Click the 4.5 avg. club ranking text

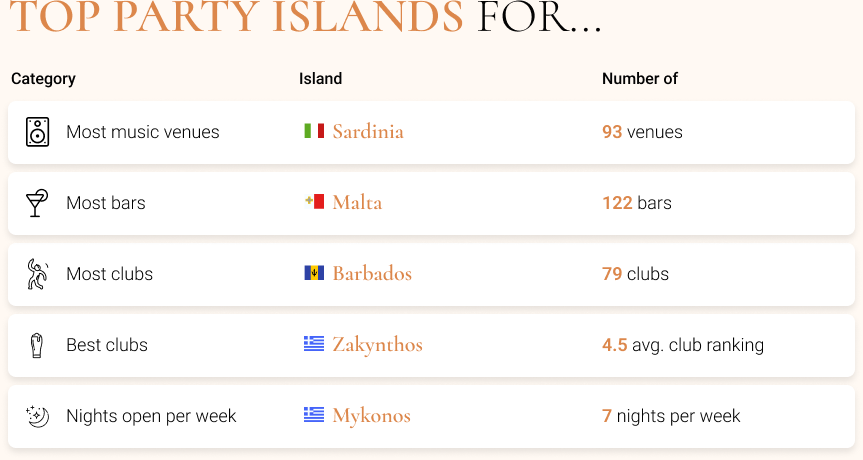tap(682, 345)
